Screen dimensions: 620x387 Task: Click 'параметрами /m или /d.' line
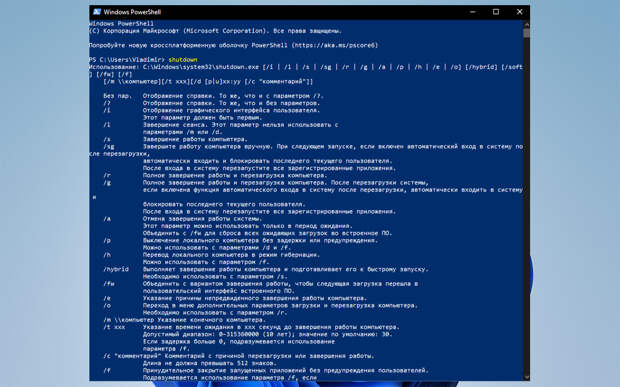click(183, 132)
